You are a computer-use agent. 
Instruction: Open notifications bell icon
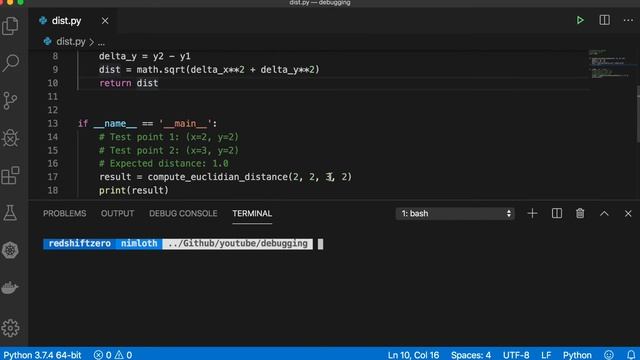tap(631, 355)
